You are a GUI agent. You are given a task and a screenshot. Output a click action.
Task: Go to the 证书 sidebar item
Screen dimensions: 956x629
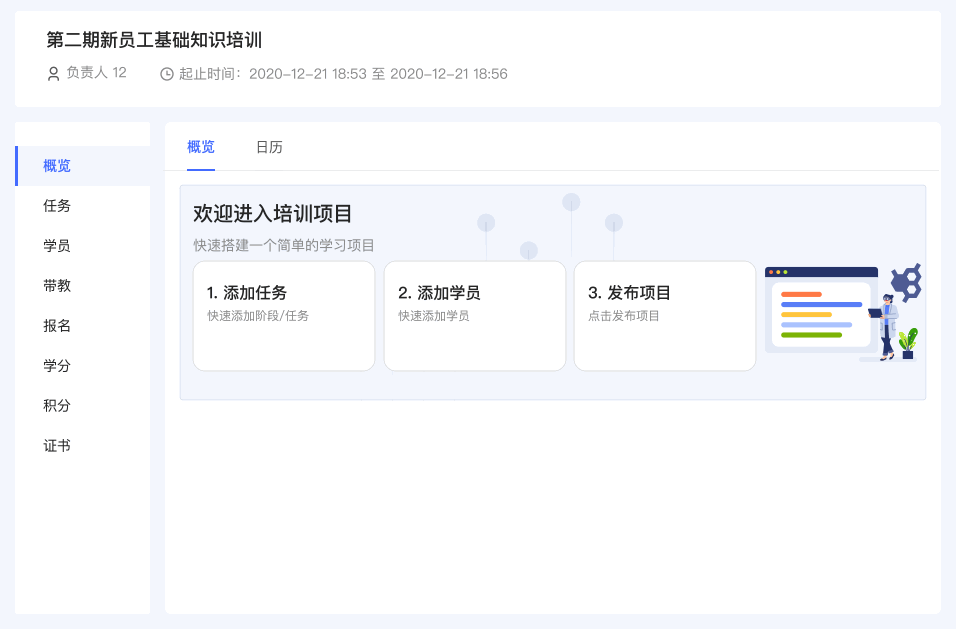(57, 446)
